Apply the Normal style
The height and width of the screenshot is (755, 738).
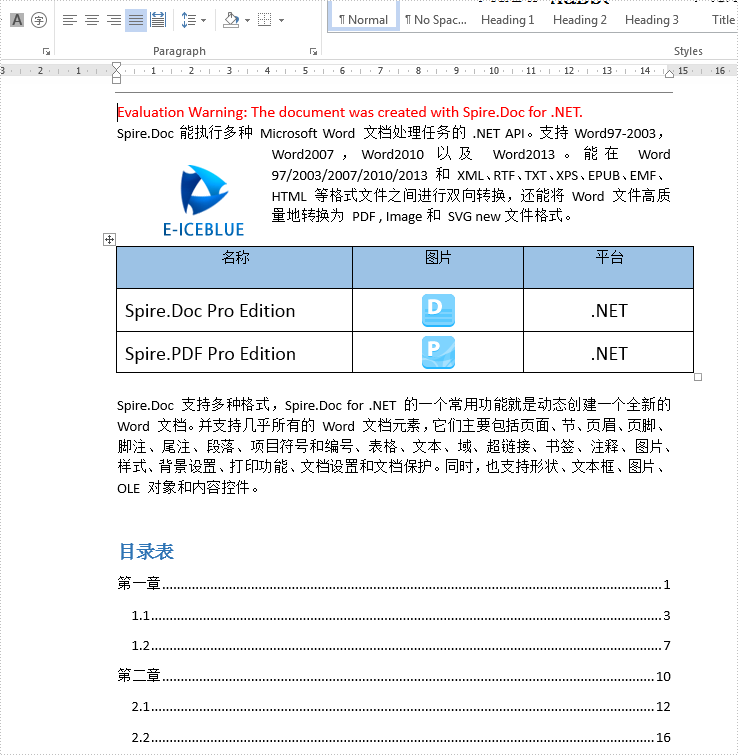(x=363, y=20)
